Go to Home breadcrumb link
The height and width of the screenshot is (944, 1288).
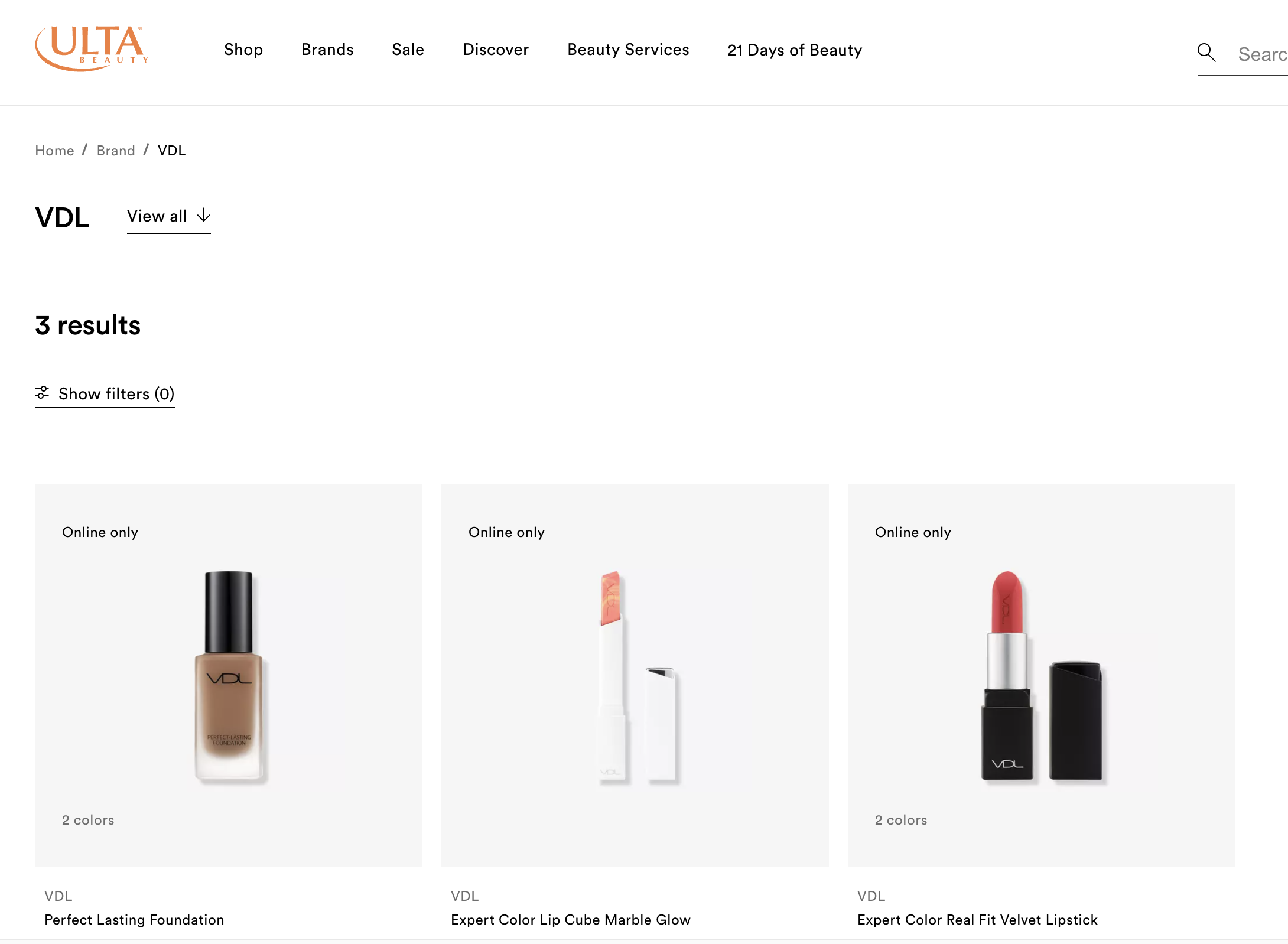54,151
